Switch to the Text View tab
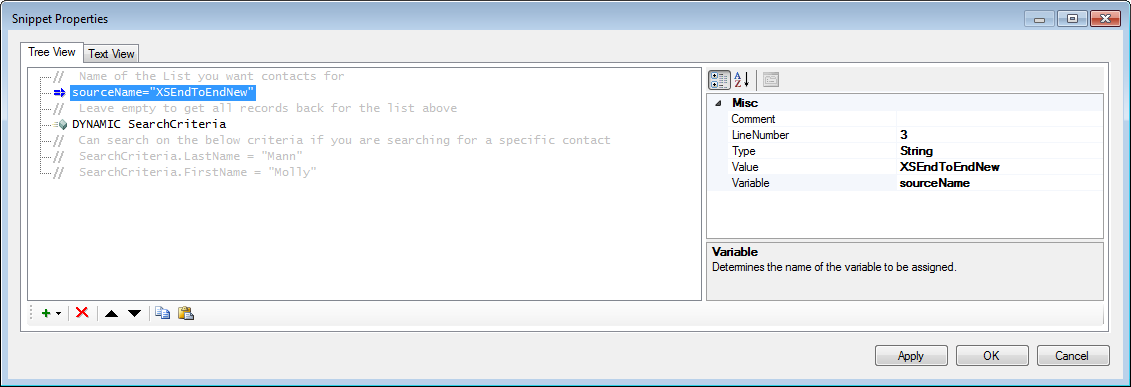Image resolution: width=1131 pixels, height=387 pixels. [x=111, y=54]
